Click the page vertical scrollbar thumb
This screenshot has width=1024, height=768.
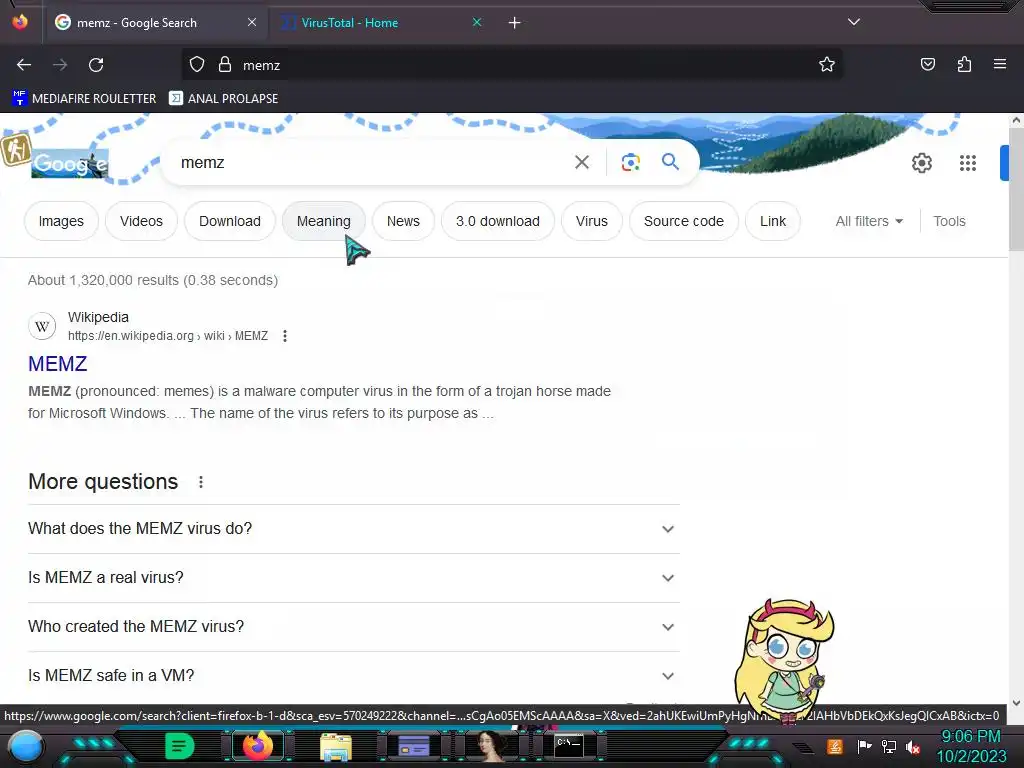pos(1016,189)
